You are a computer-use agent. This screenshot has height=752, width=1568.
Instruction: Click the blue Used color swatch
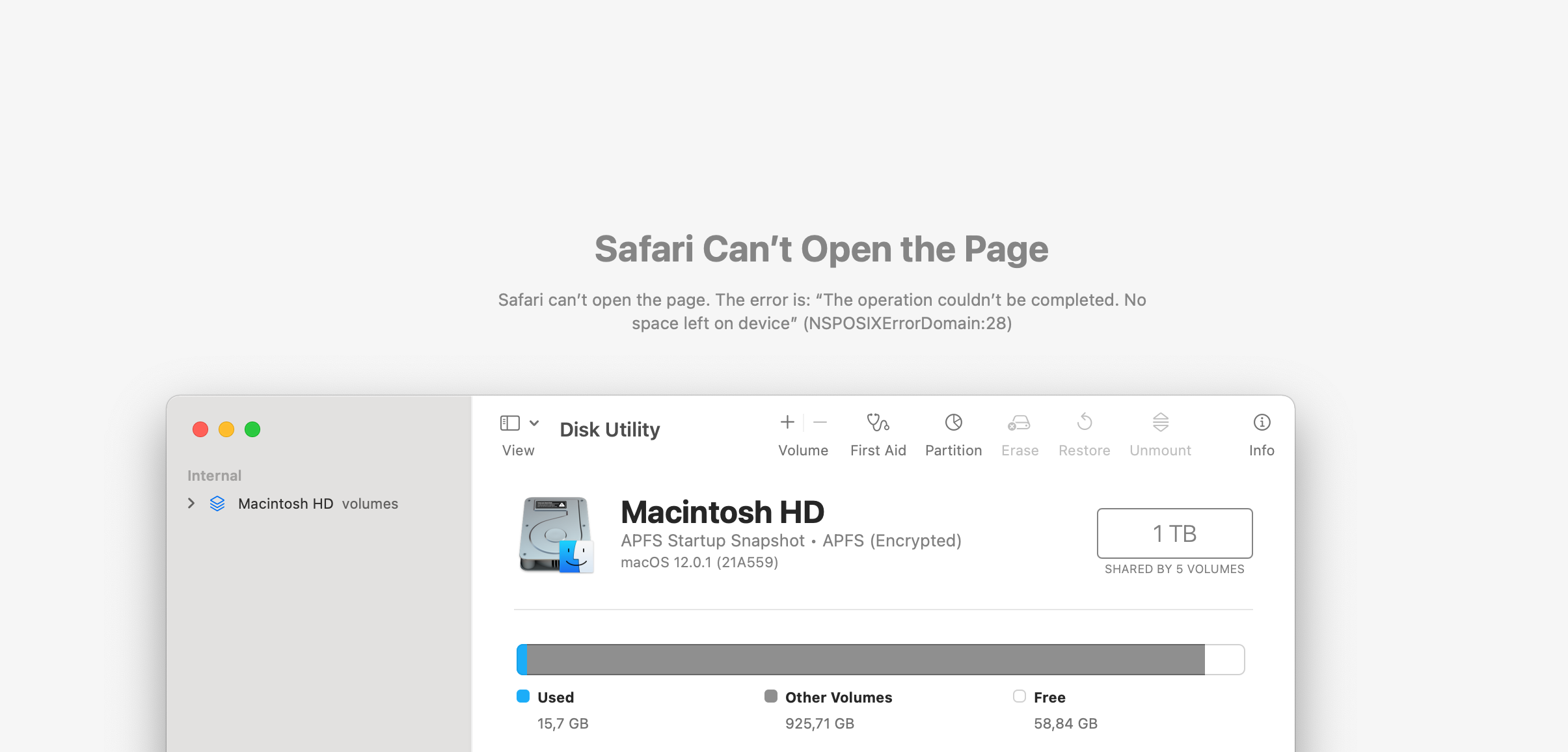pos(523,697)
